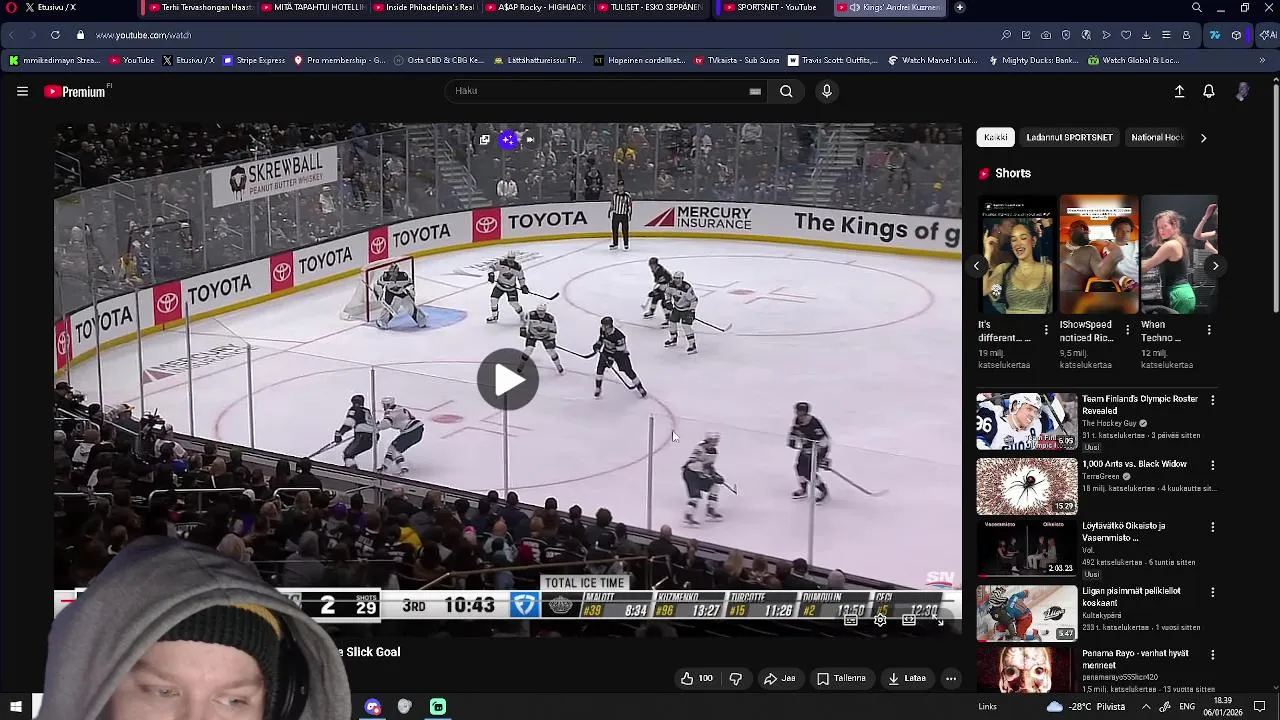Open options for Löytävätkö Oikeisto ja Vasemmisto video

1213,527
